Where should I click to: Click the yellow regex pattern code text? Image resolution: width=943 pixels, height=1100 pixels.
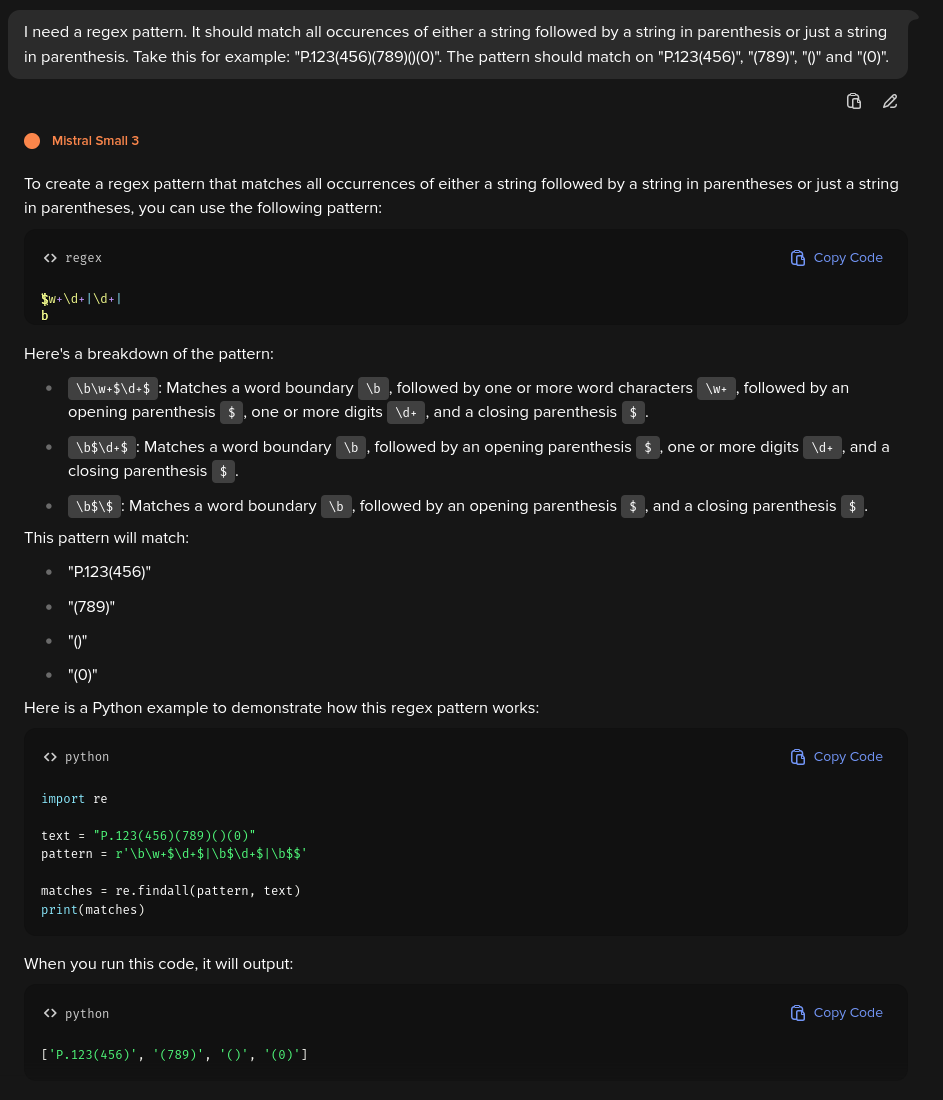coord(81,299)
